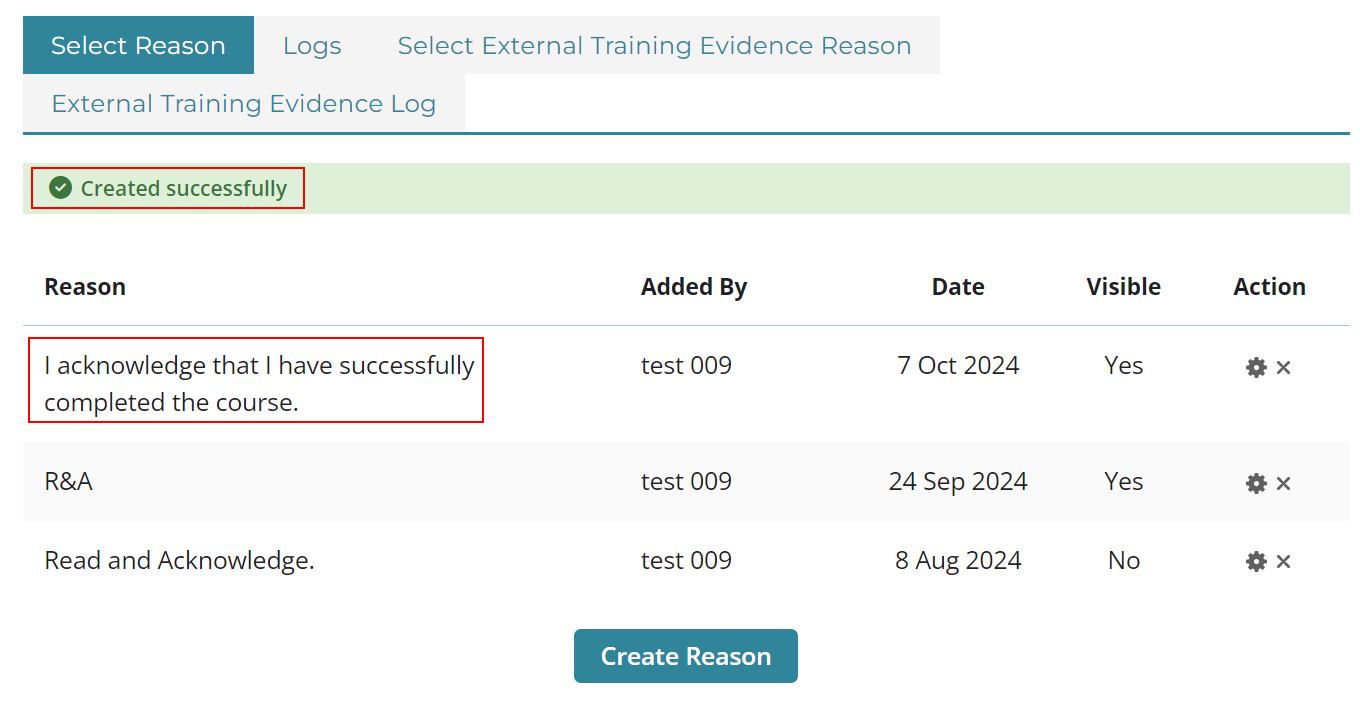Image resolution: width=1360 pixels, height=706 pixels.
Task: Delete Read and Acknowledge reason
Action: pos(1283,561)
